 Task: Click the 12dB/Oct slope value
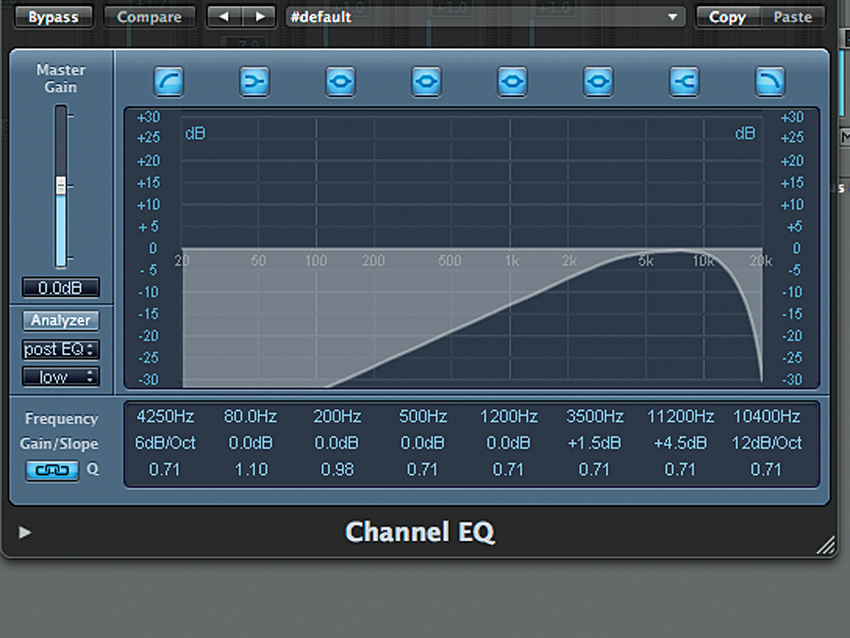click(x=767, y=443)
